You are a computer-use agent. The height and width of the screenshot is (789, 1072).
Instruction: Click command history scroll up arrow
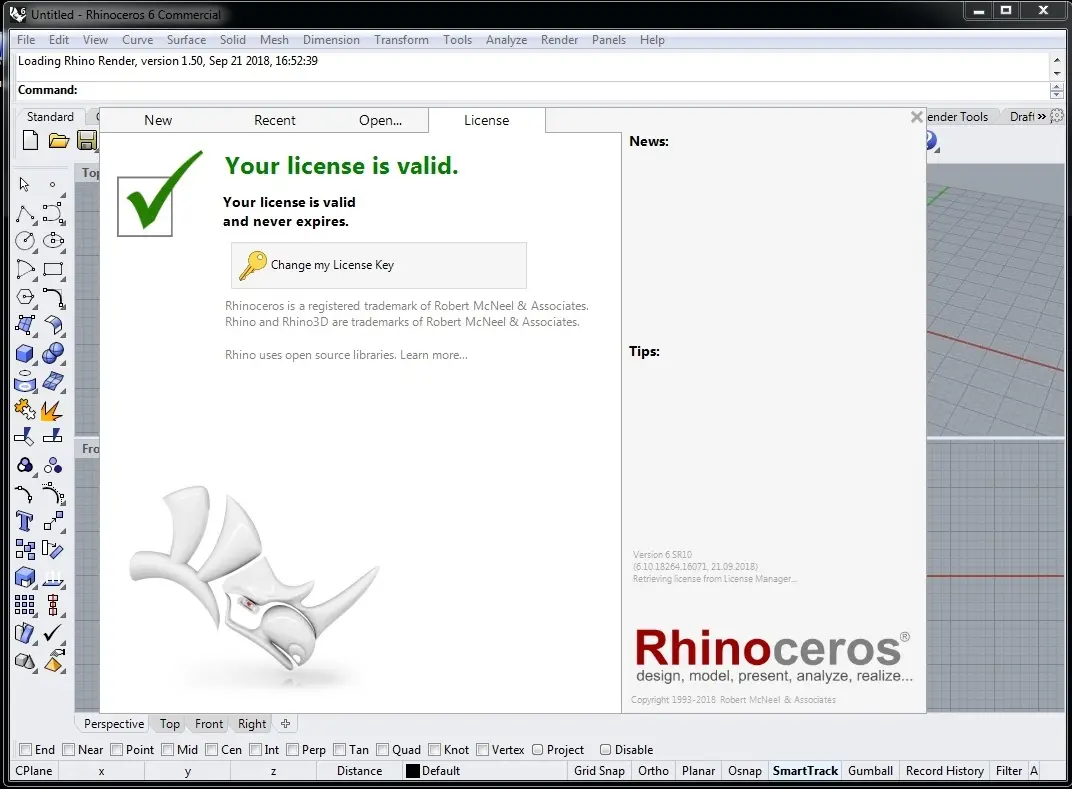[1057, 60]
